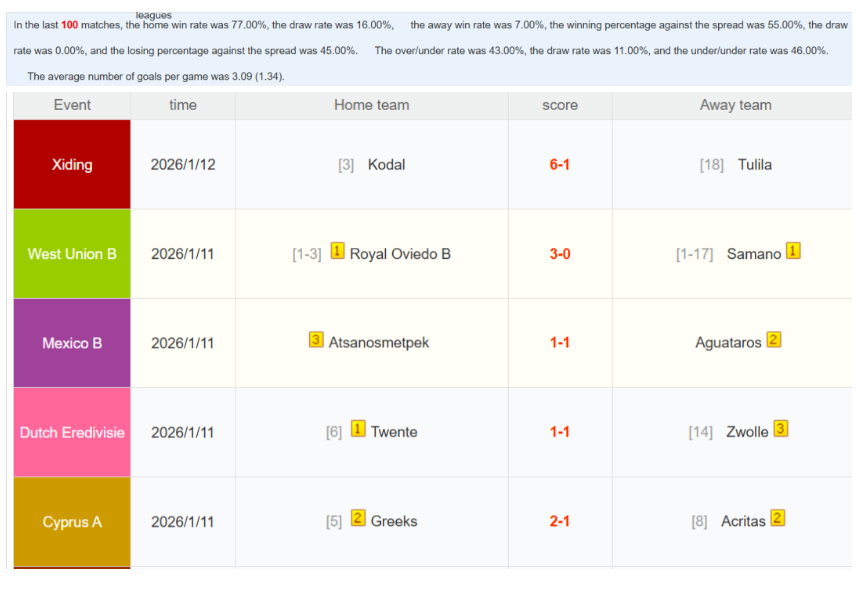
Task: Click the Twente vs Zwolle 1-1 score
Action: 559,432
